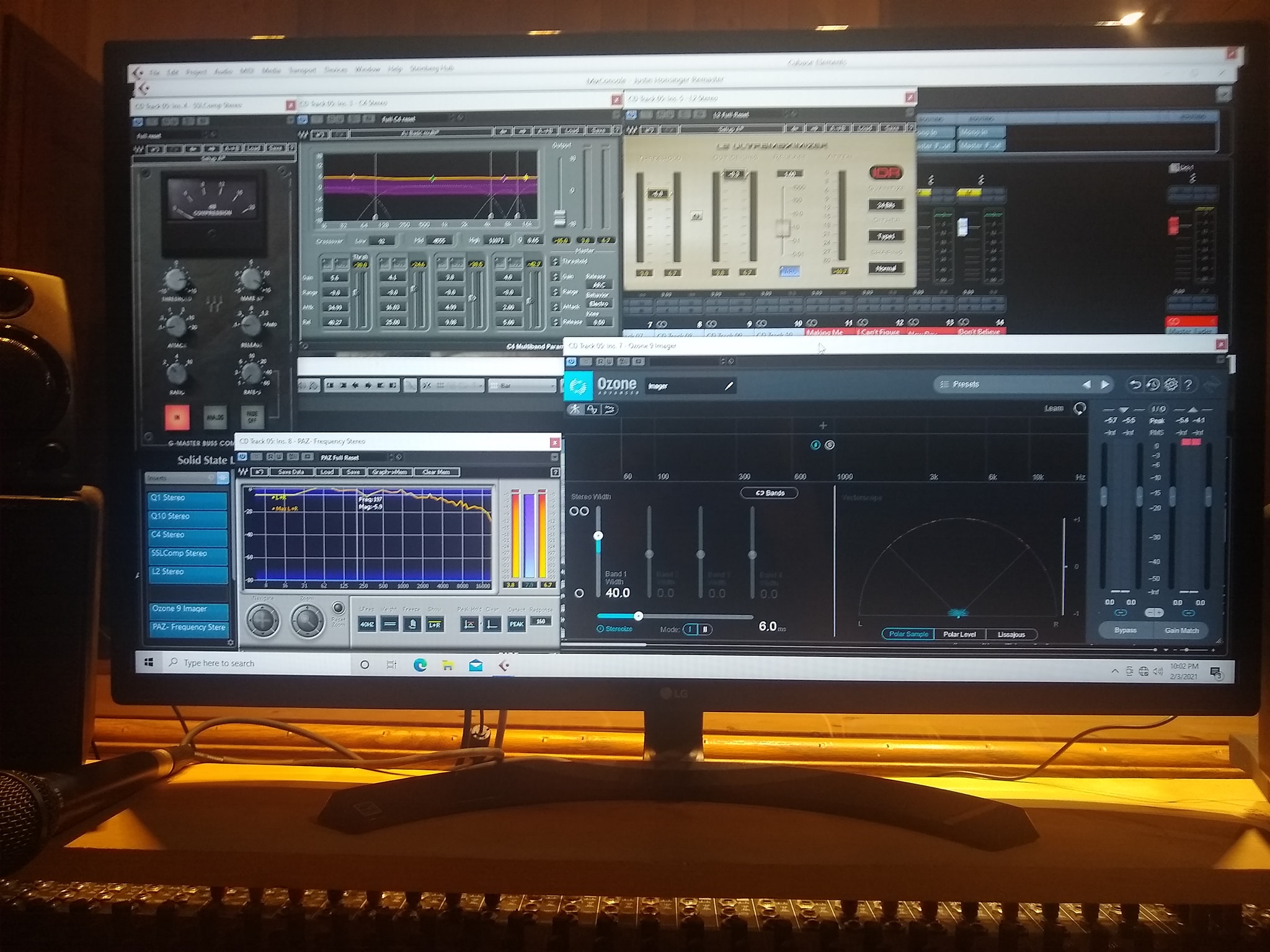This screenshot has width=1270, height=952.
Task: Toggle the IN button on SSL Comp
Action: pos(177,417)
